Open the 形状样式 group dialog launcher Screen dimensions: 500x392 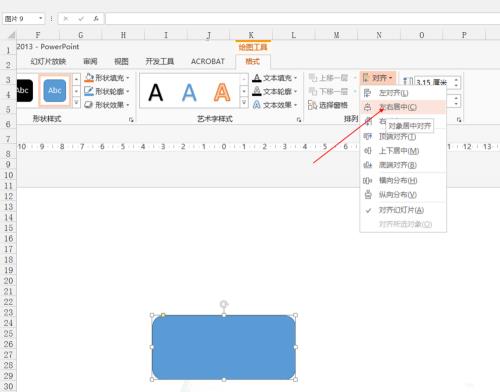click(x=131, y=120)
